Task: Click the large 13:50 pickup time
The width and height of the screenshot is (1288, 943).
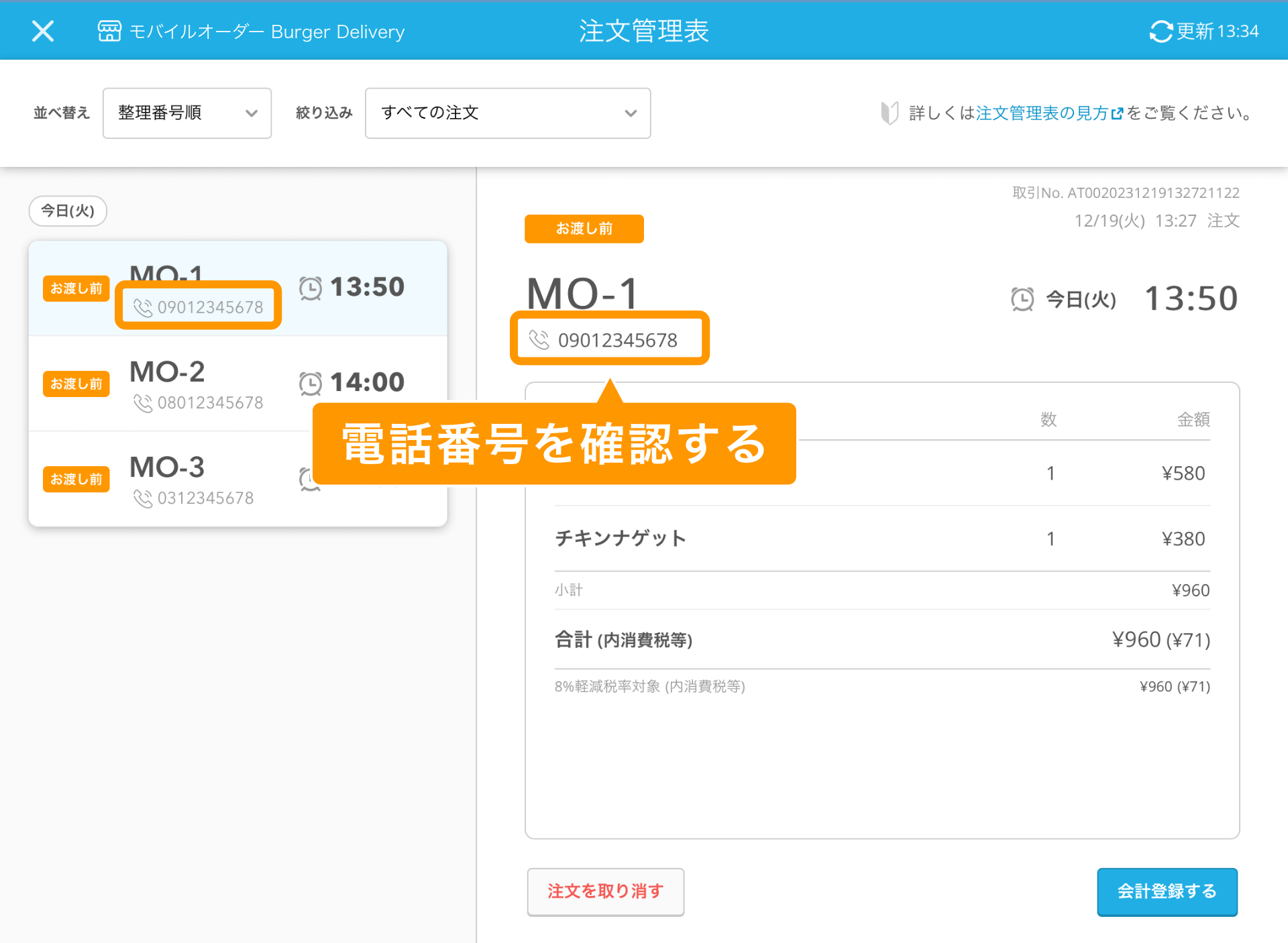Action: (x=1191, y=298)
